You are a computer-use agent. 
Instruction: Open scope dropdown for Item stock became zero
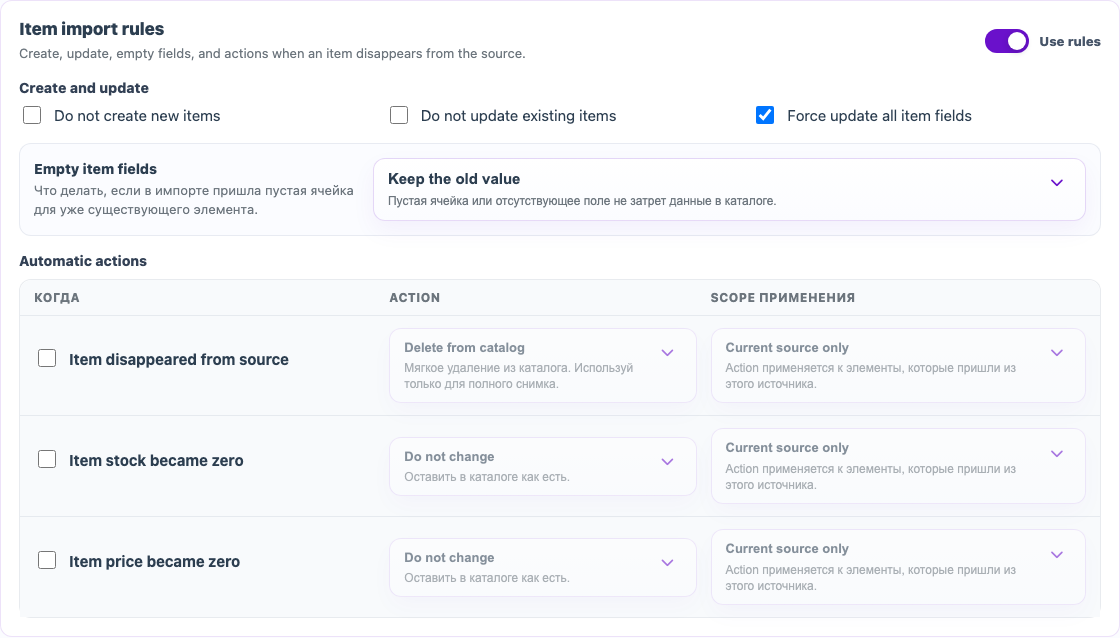tap(898, 466)
